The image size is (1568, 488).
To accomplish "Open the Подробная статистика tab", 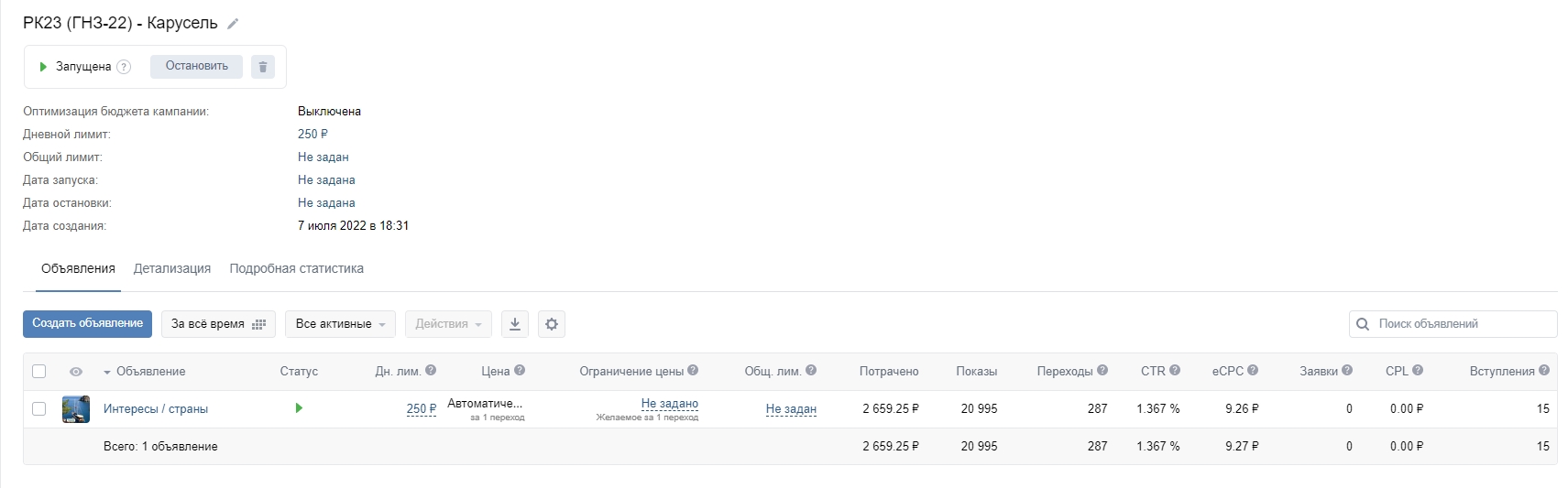I will [296, 269].
